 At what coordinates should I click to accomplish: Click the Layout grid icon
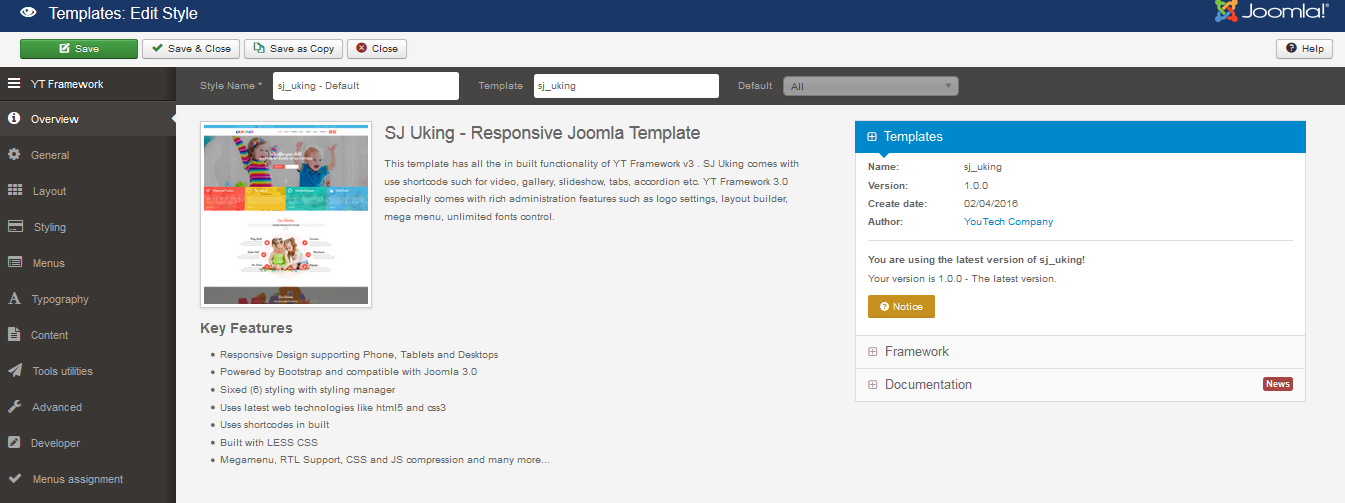[15, 191]
